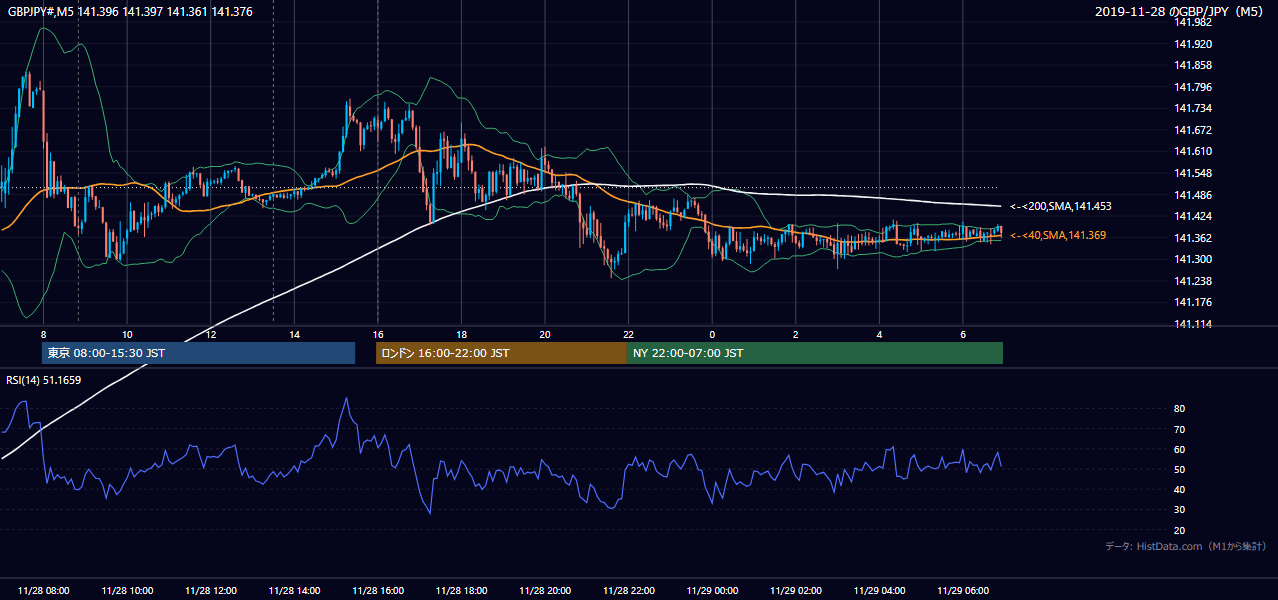This screenshot has height=600, width=1278.
Task: Click price axis value 141.176
Action: pos(1193,302)
